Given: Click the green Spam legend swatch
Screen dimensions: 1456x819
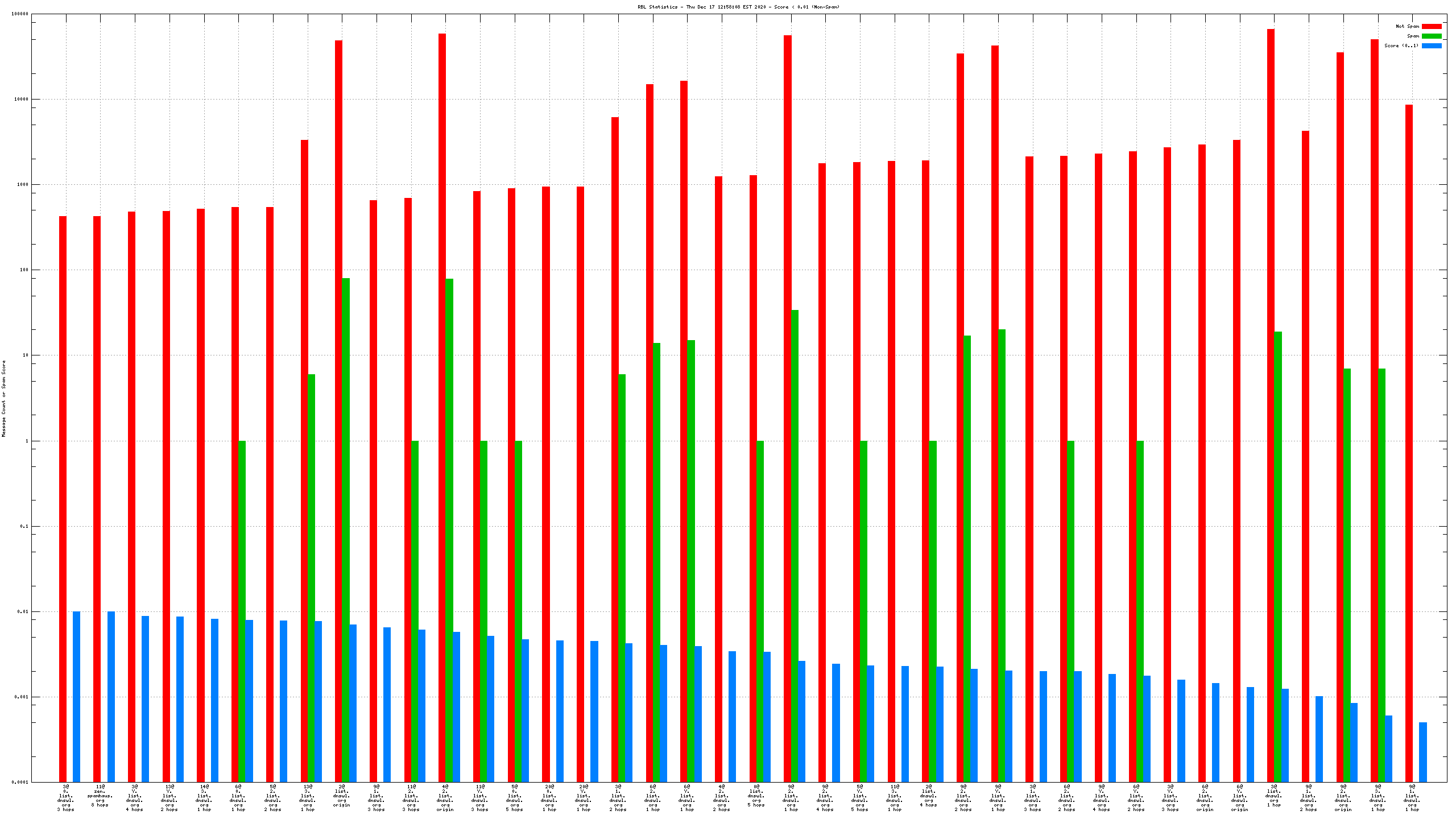Looking at the screenshot, I should [1431, 36].
